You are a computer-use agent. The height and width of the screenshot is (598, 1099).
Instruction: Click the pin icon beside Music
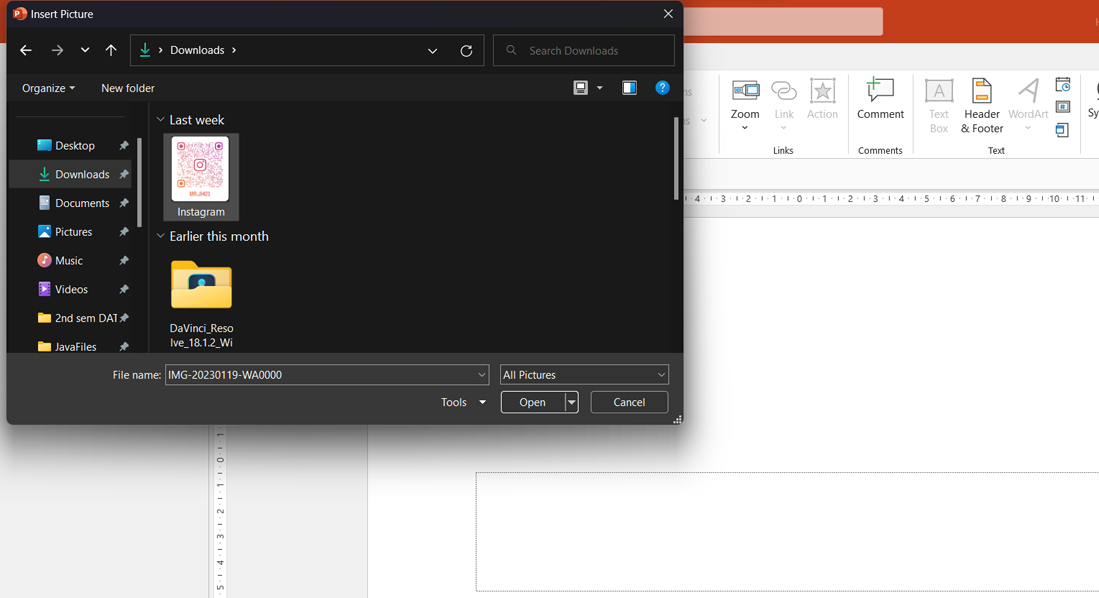(x=123, y=260)
